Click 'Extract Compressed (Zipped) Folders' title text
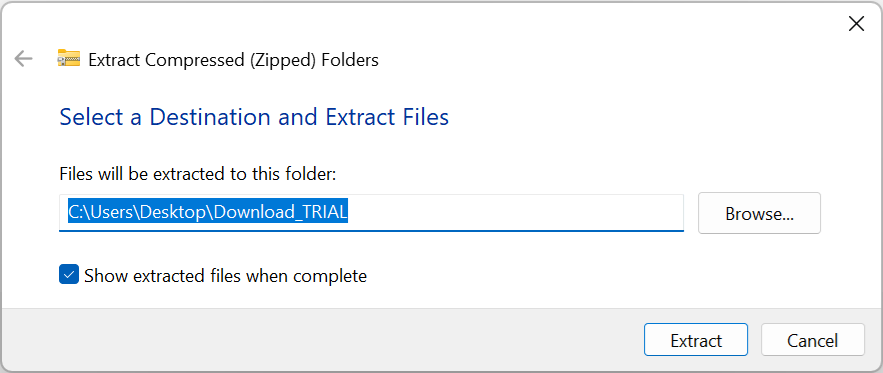The width and height of the screenshot is (883, 373). click(234, 60)
